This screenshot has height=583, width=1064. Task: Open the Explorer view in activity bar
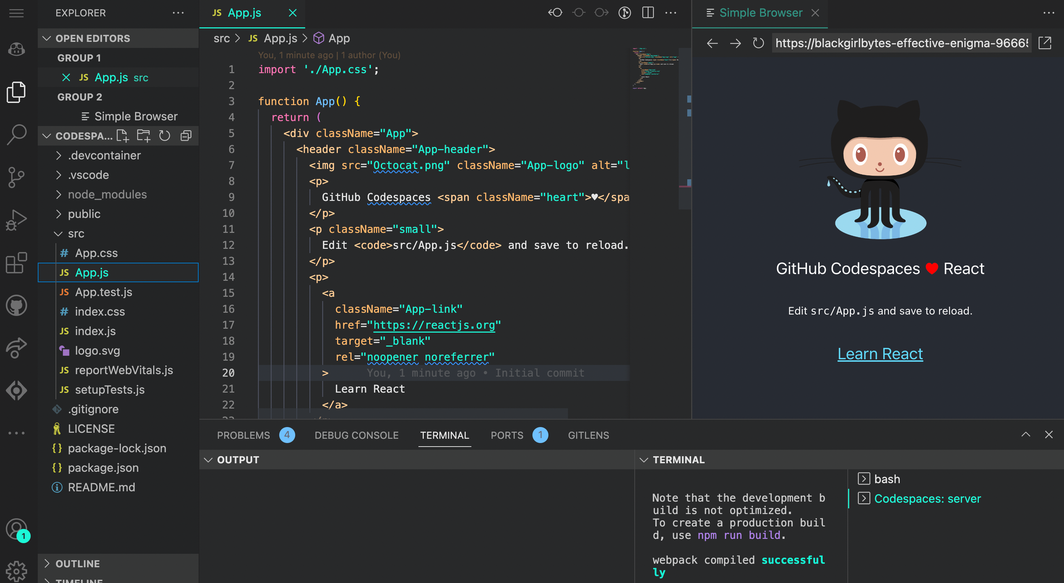tap(16, 92)
